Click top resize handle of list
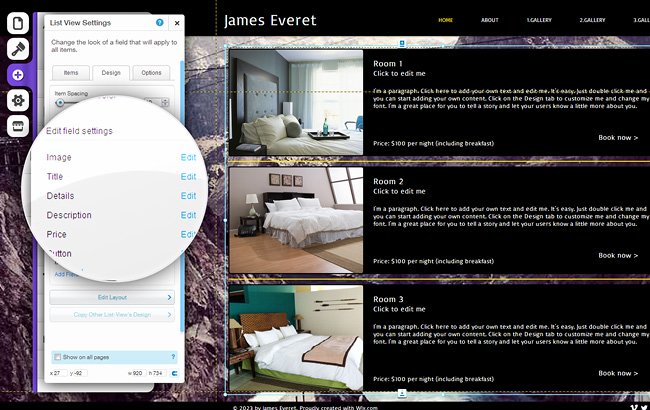Image resolution: width=650 pixels, height=410 pixels. tap(402, 43)
